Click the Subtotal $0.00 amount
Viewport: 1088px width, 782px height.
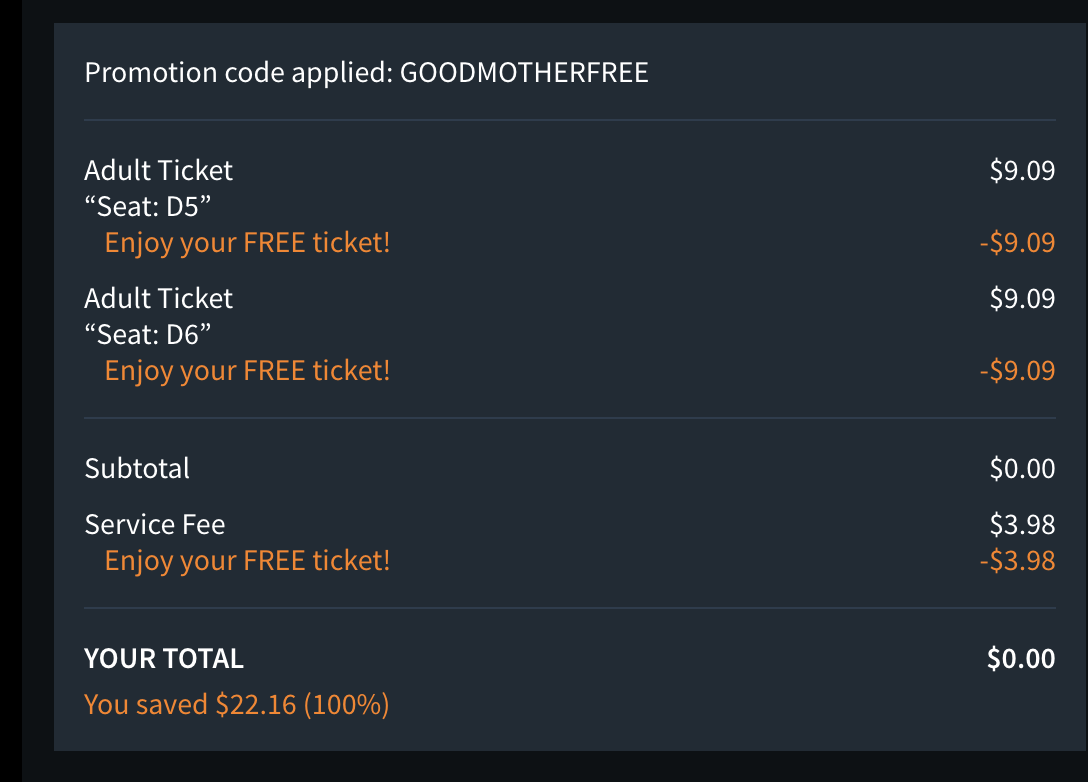[1022, 468]
